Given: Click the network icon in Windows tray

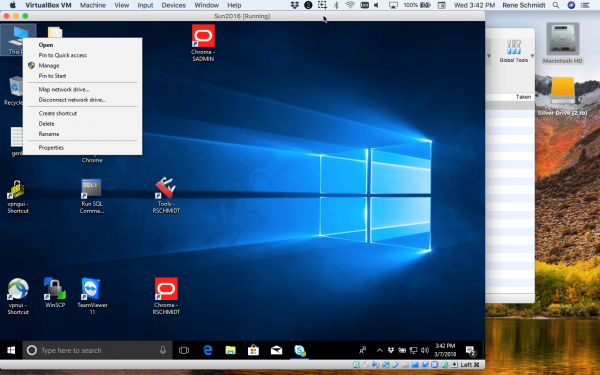Looking at the screenshot, I should [413, 350].
